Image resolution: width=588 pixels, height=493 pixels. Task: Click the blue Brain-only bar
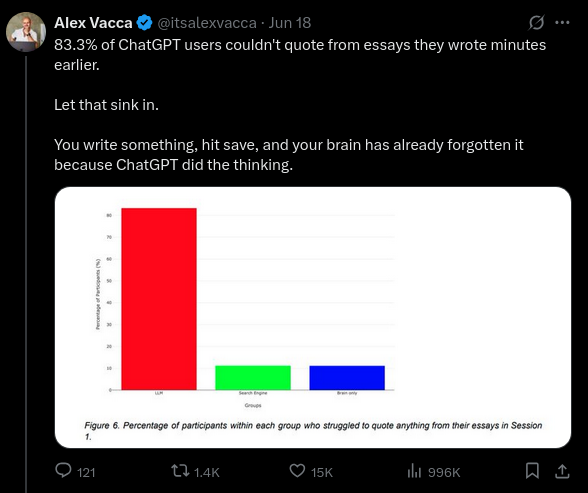[x=347, y=378]
